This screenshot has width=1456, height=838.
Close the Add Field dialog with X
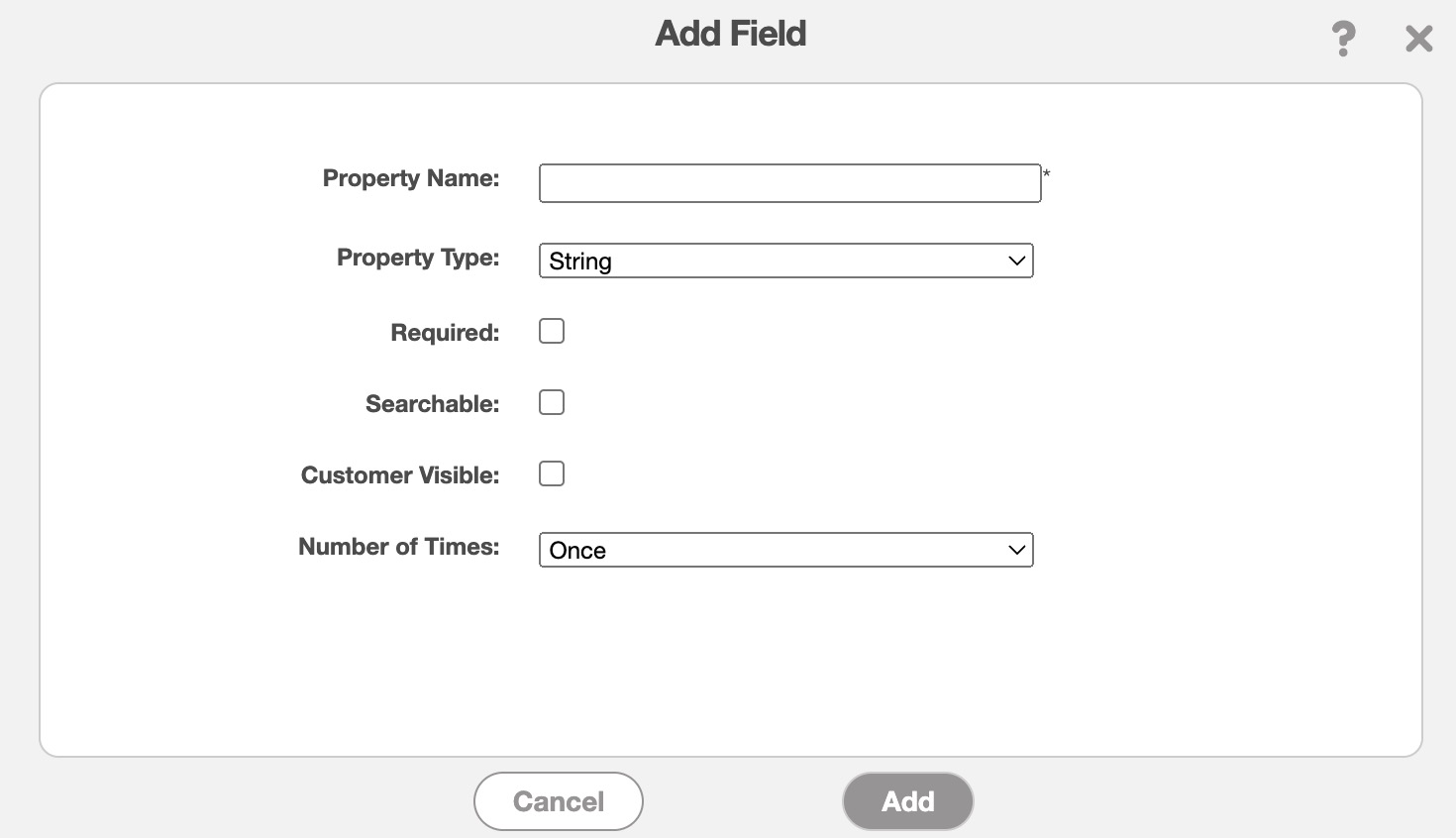(1418, 39)
